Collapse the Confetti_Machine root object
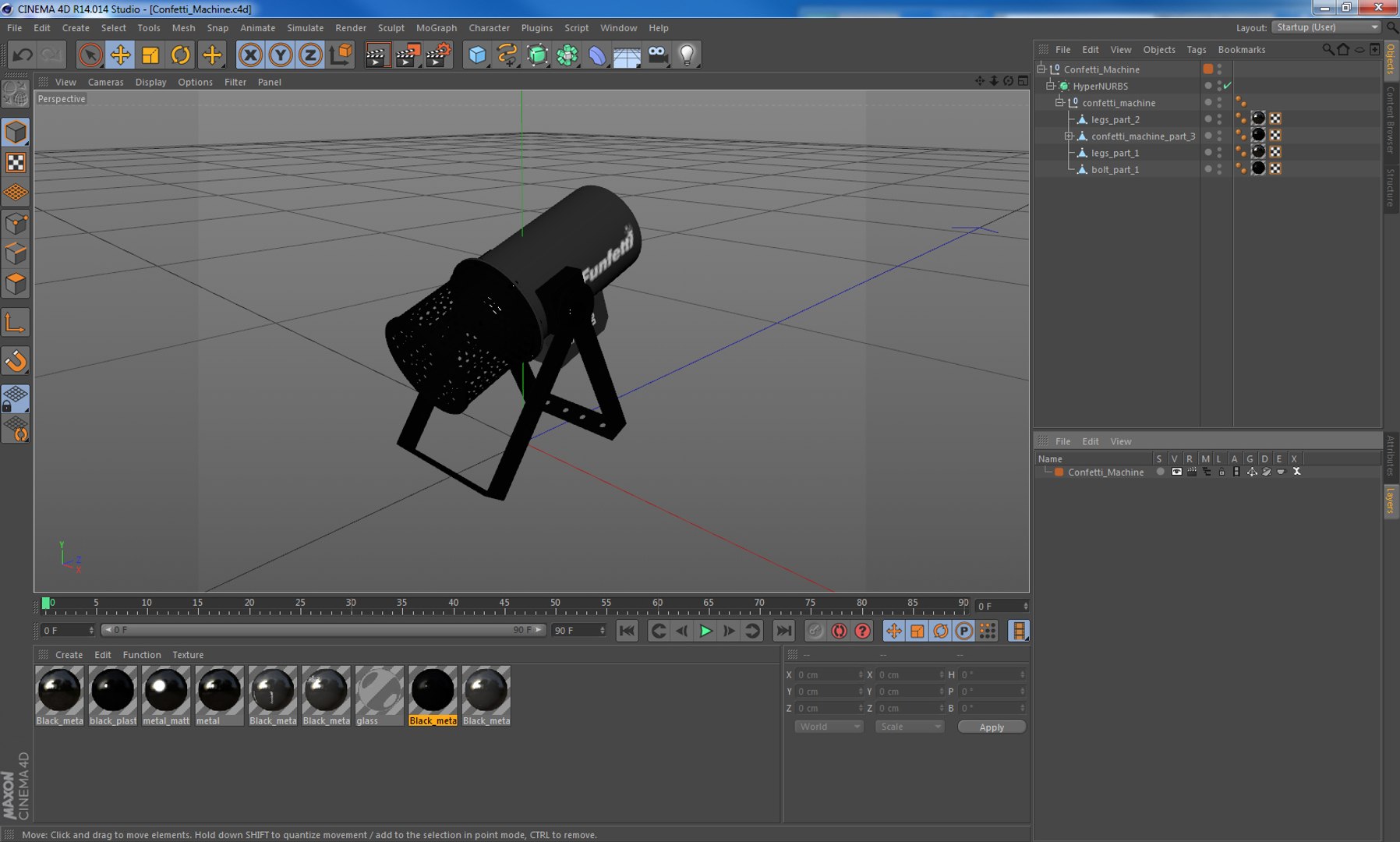The height and width of the screenshot is (842, 1400). point(1041,69)
